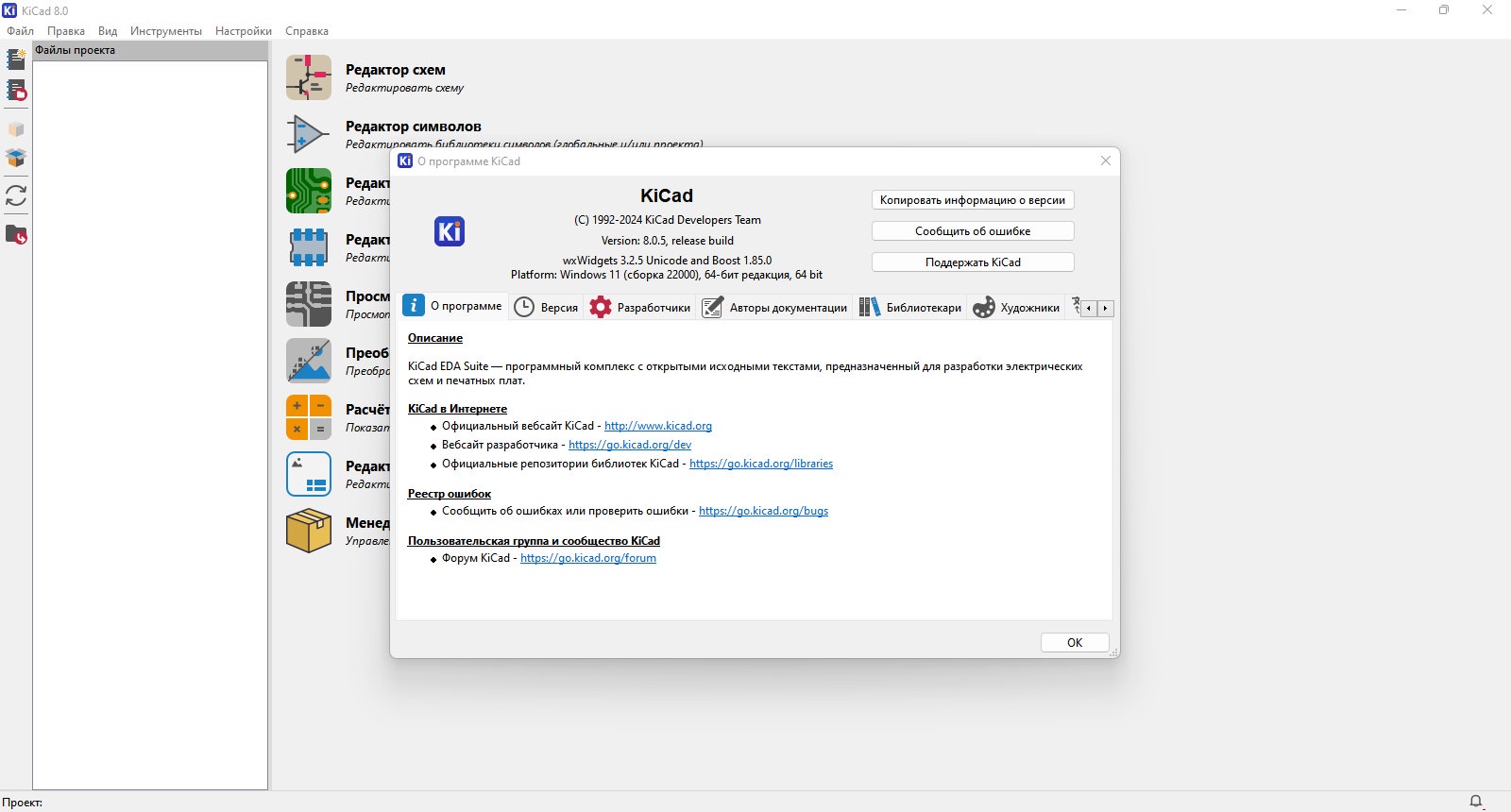Open the https://go.kicad.org/dev link
The width and height of the screenshot is (1511, 812).
tap(630, 445)
